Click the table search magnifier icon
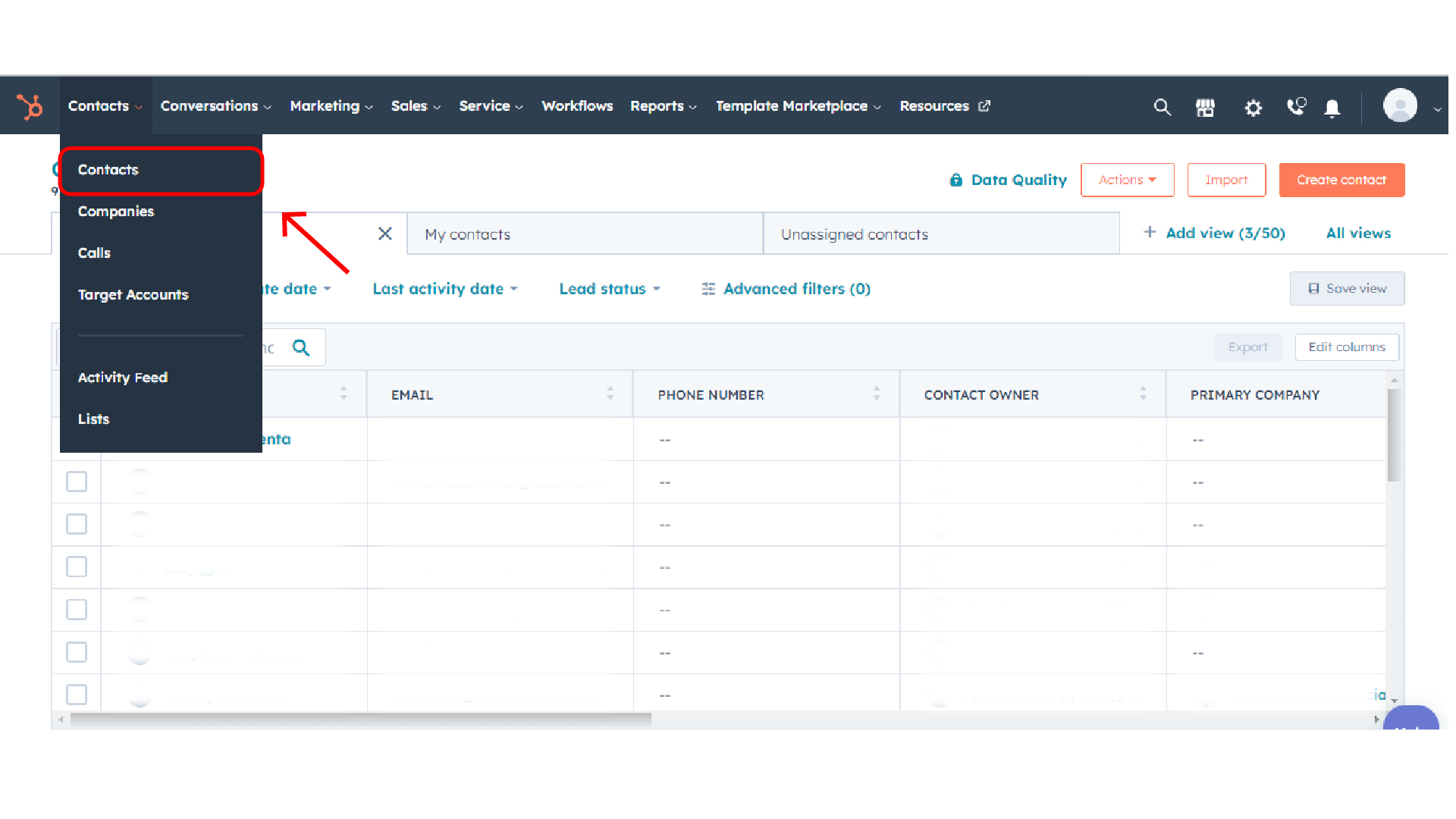The image size is (1456, 819). click(x=301, y=347)
